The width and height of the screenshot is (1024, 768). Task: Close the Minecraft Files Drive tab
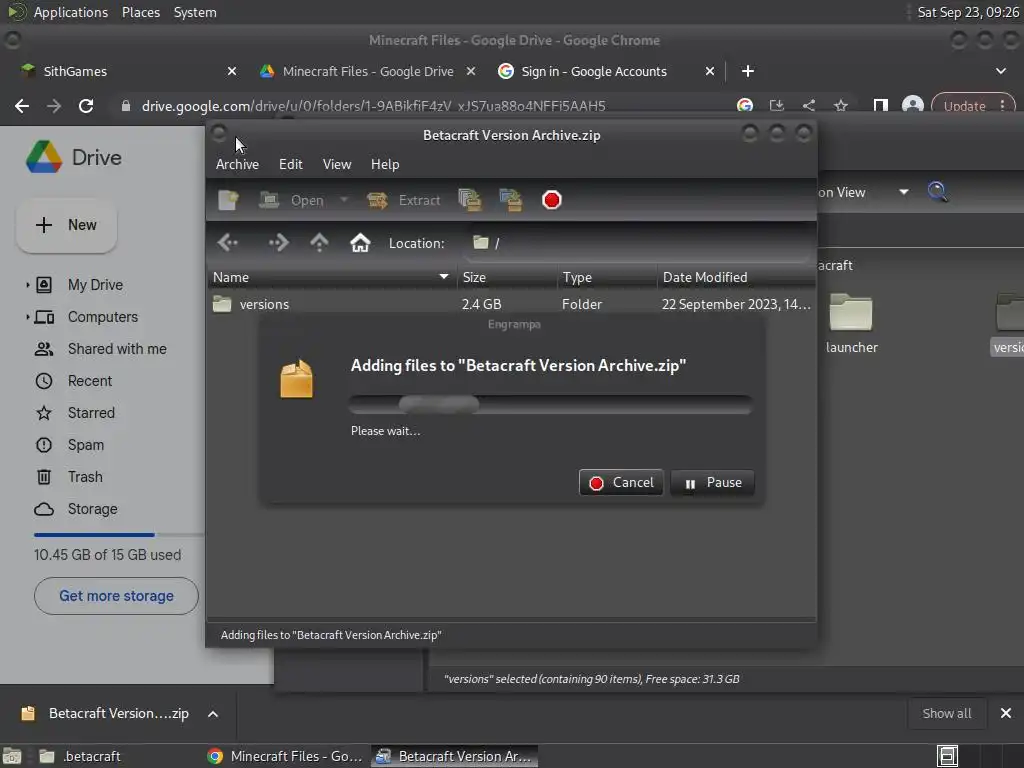471,71
